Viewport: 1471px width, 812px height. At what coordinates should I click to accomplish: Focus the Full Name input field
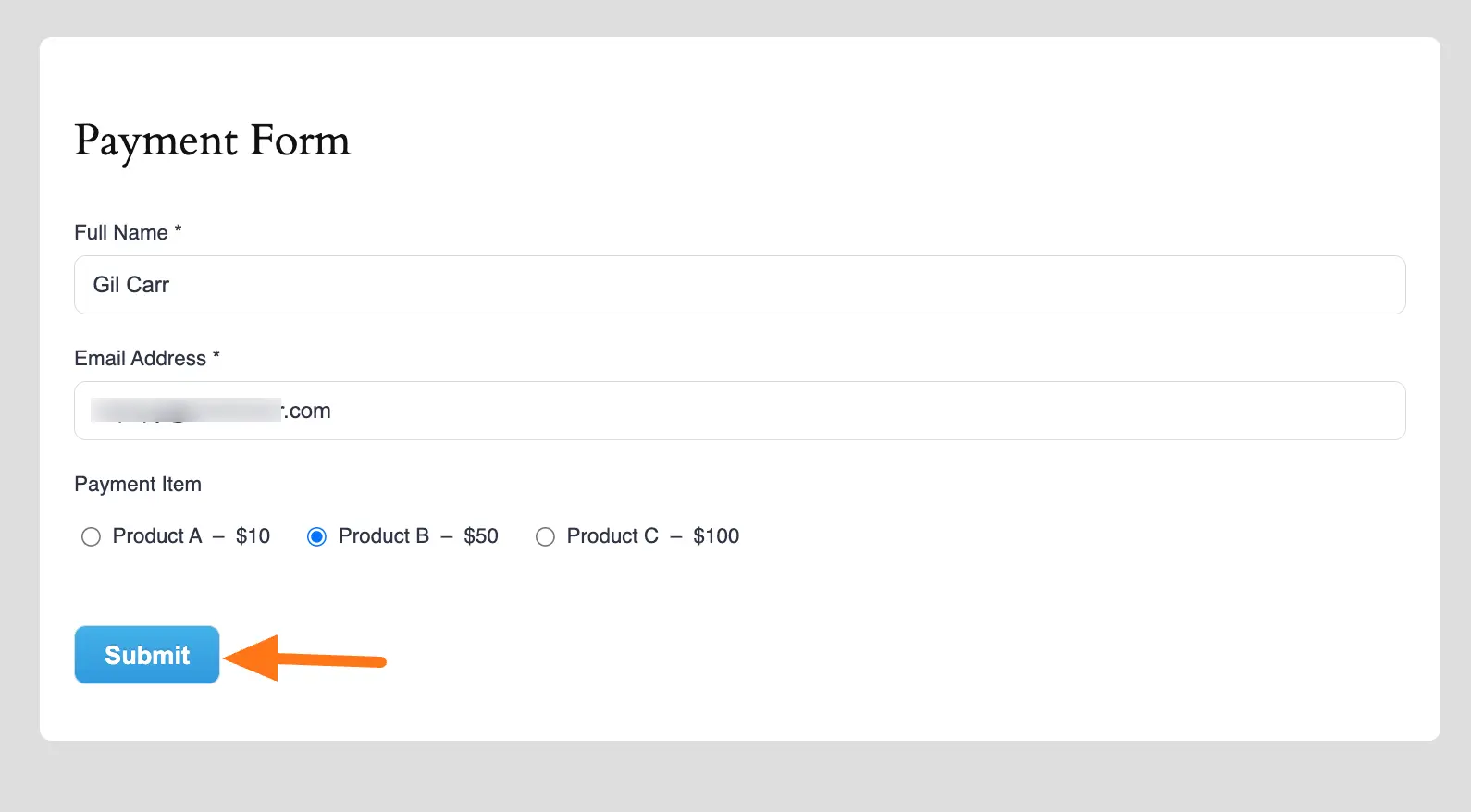pyautogui.click(x=740, y=285)
